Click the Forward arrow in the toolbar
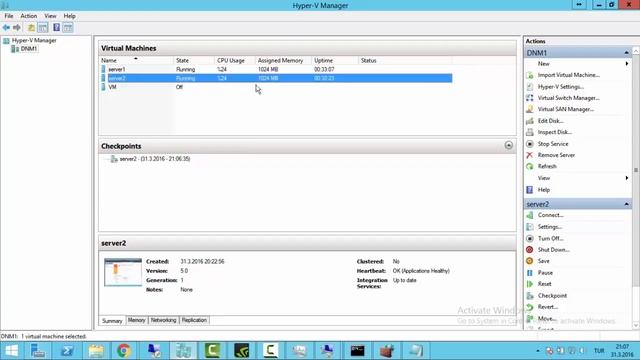The width and height of the screenshot is (640, 360). tap(17, 28)
